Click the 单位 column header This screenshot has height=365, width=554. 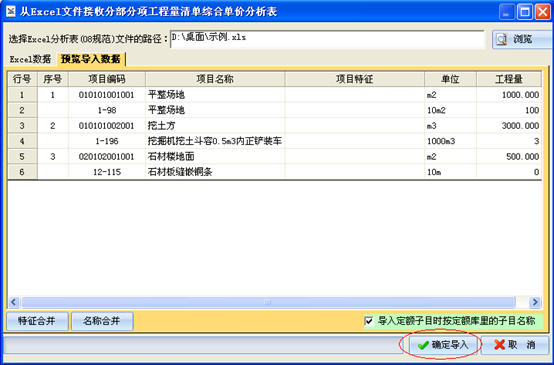pos(450,79)
